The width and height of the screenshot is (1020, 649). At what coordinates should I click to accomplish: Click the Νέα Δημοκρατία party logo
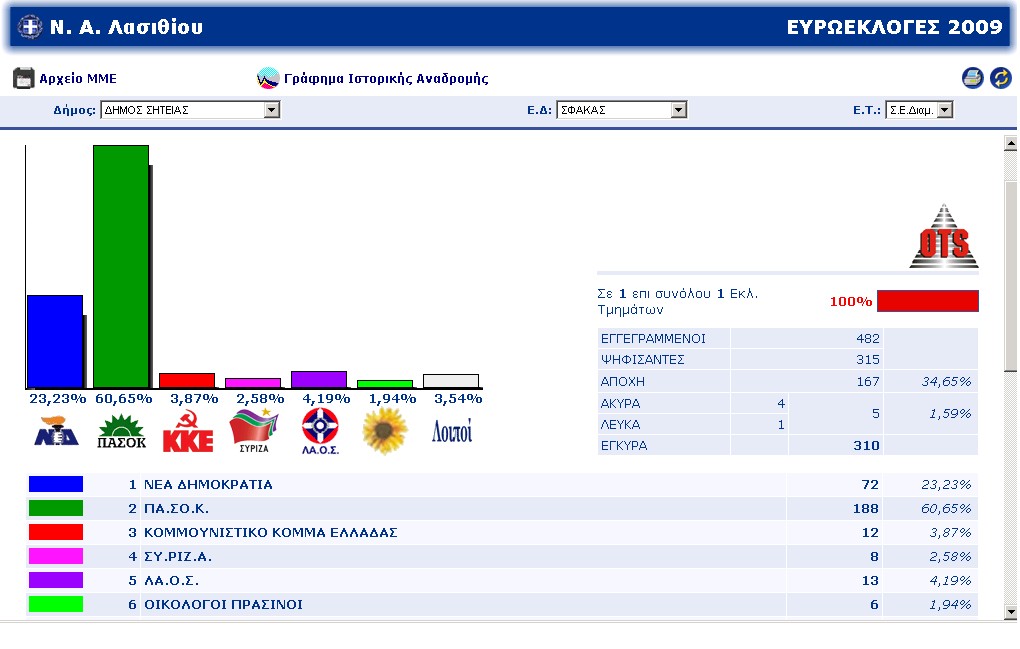click(x=57, y=431)
